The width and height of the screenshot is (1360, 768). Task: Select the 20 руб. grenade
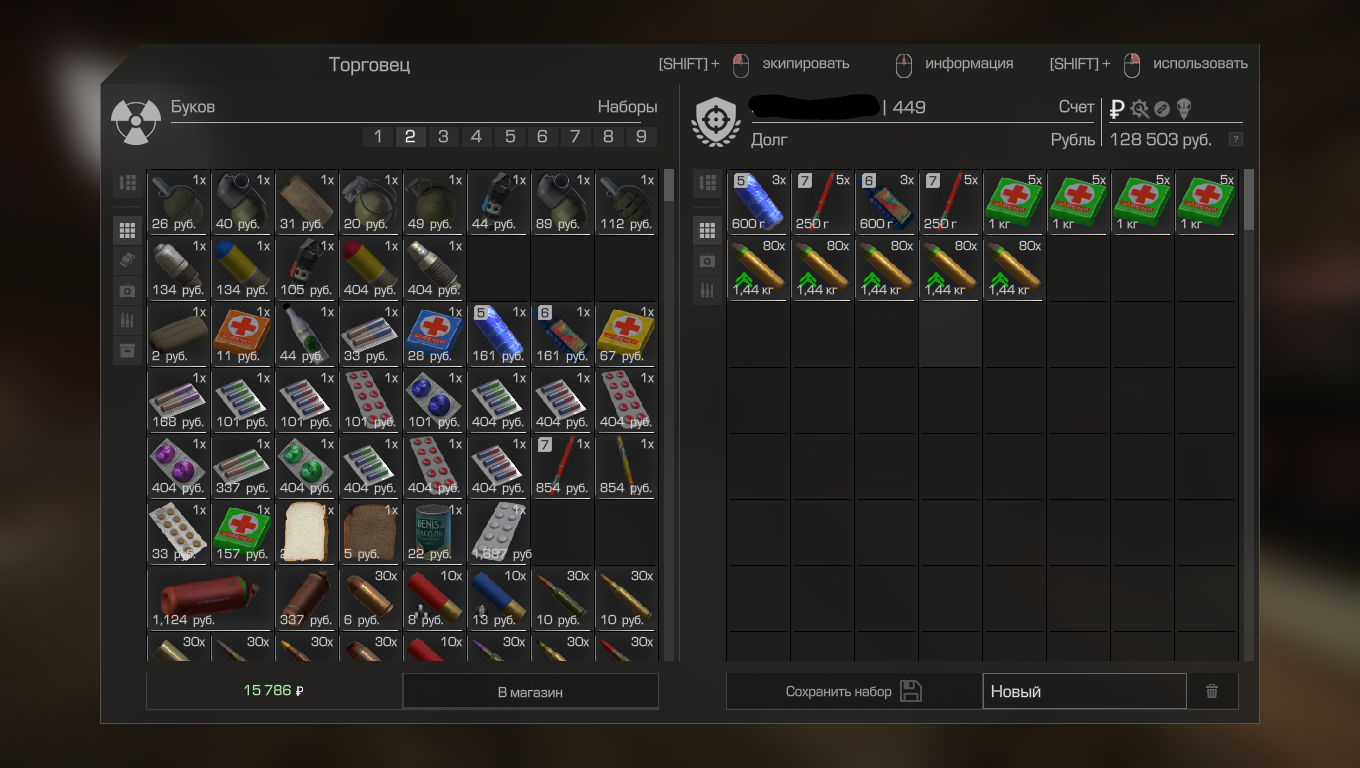pos(371,203)
